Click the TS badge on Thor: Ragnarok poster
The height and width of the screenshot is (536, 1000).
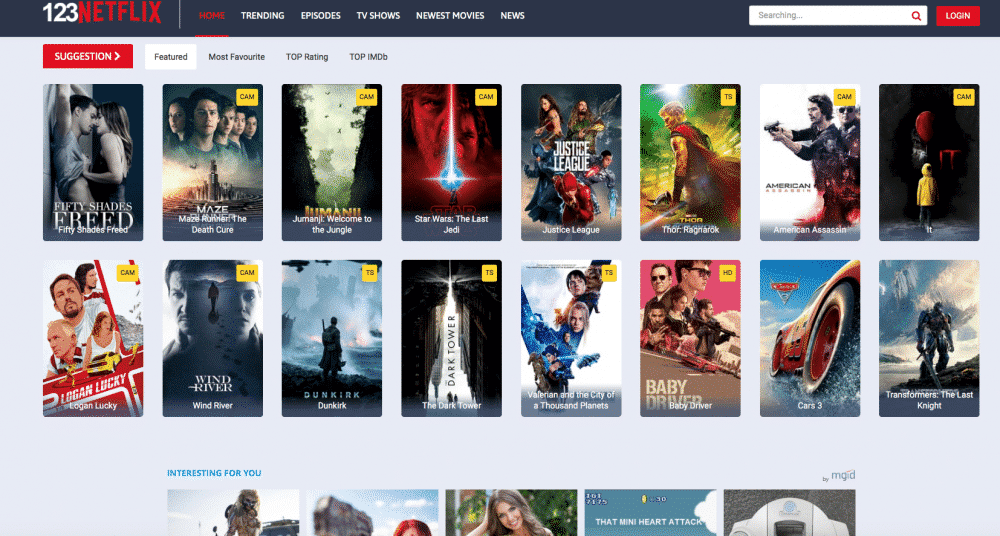pyautogui.click(x=728, y=97)
